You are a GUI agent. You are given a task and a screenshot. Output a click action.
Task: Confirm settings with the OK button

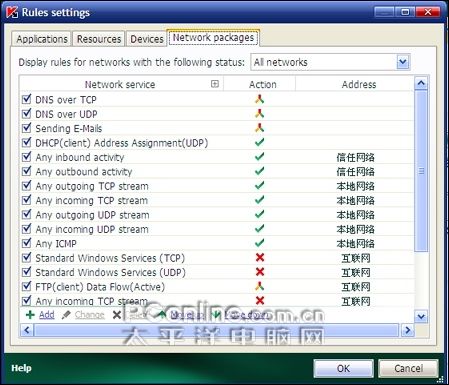343,368
